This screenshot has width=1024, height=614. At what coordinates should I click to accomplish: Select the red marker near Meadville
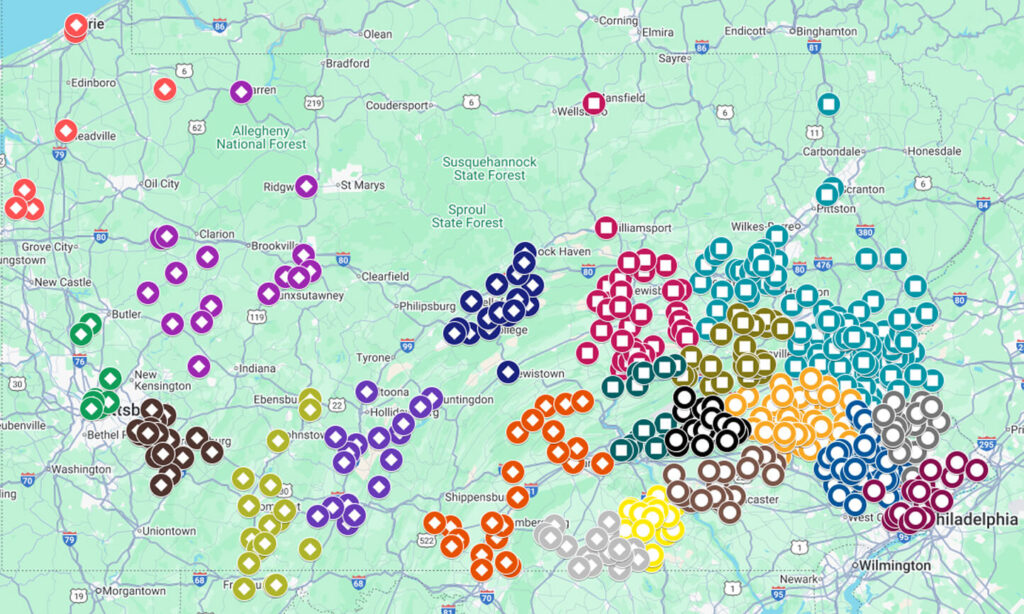(x=66, y=131)
